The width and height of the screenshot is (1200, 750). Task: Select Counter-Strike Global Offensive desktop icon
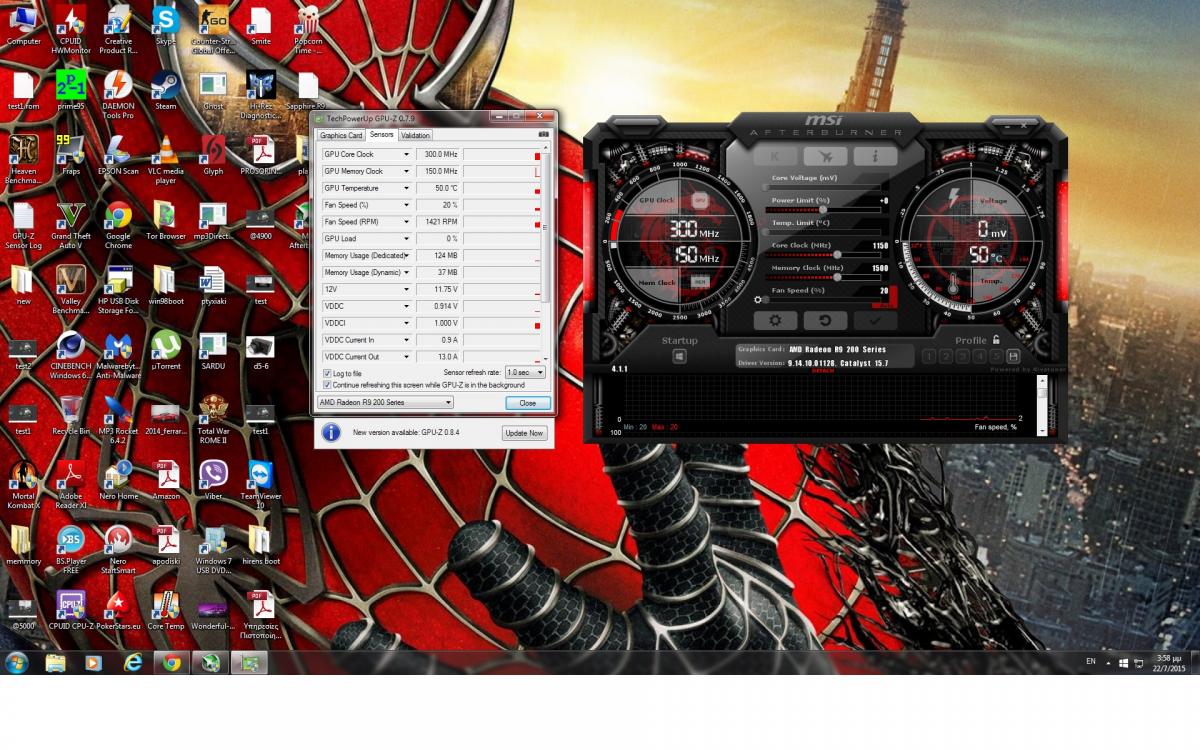click(x=213, y=30)
